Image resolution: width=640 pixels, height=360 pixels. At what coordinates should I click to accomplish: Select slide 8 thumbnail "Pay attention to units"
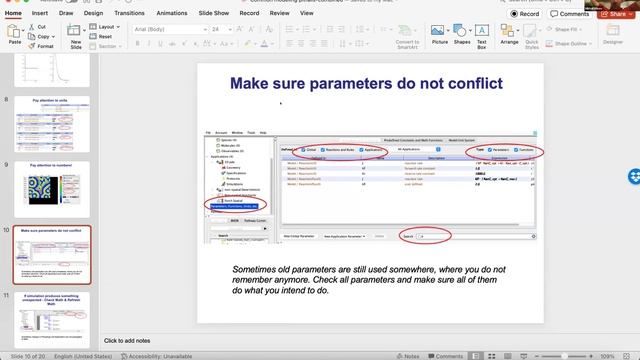(x=52, y=124)
